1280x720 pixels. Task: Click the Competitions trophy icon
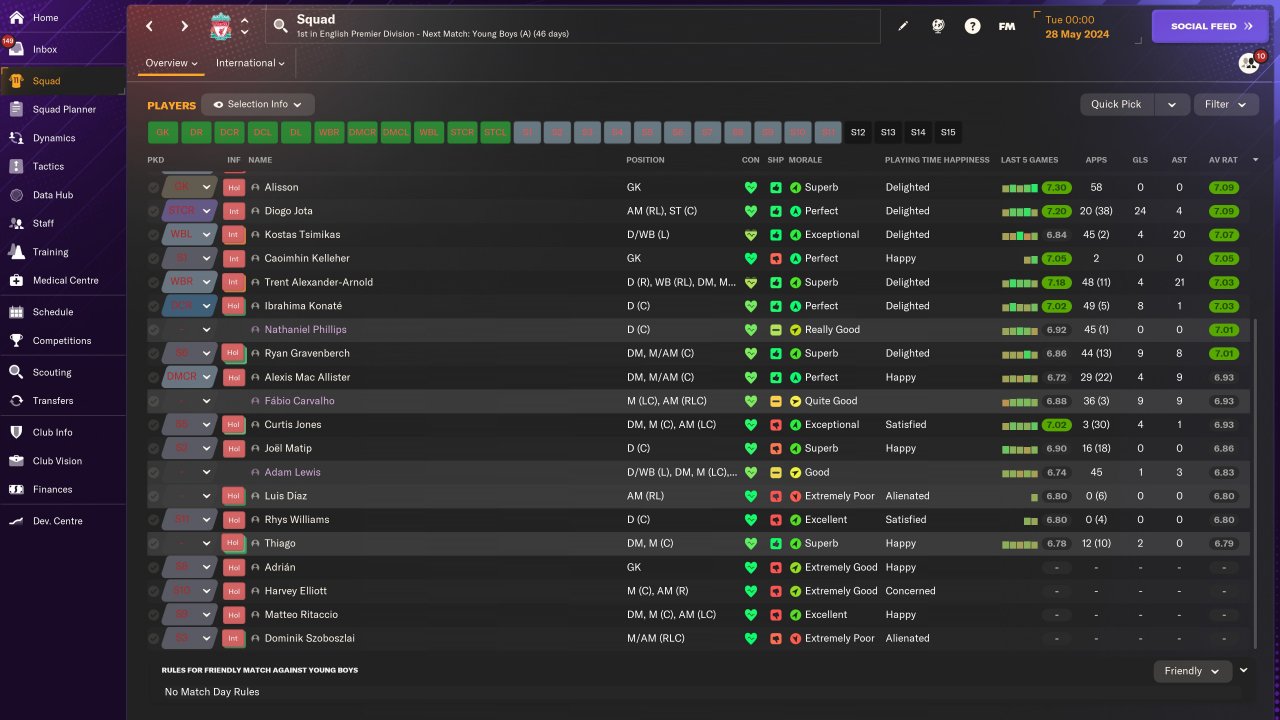[16, 340]
